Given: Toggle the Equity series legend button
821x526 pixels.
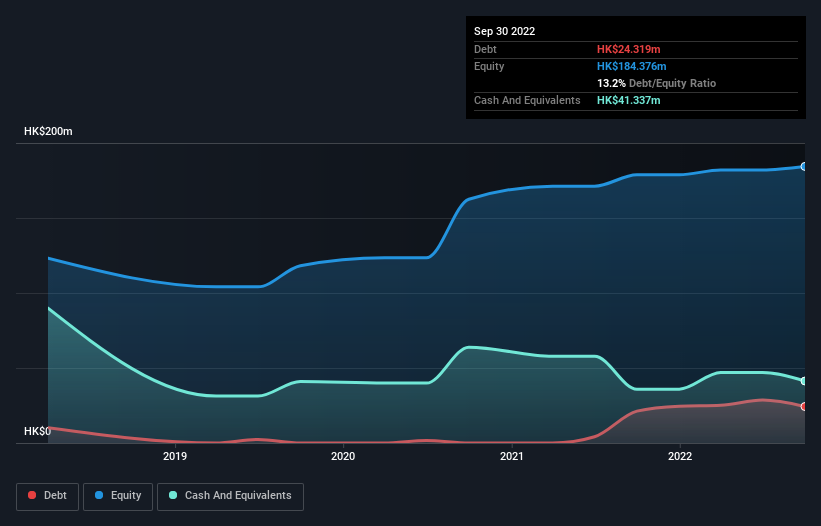Looking at the screenshot, I should (x=118, y=496).
